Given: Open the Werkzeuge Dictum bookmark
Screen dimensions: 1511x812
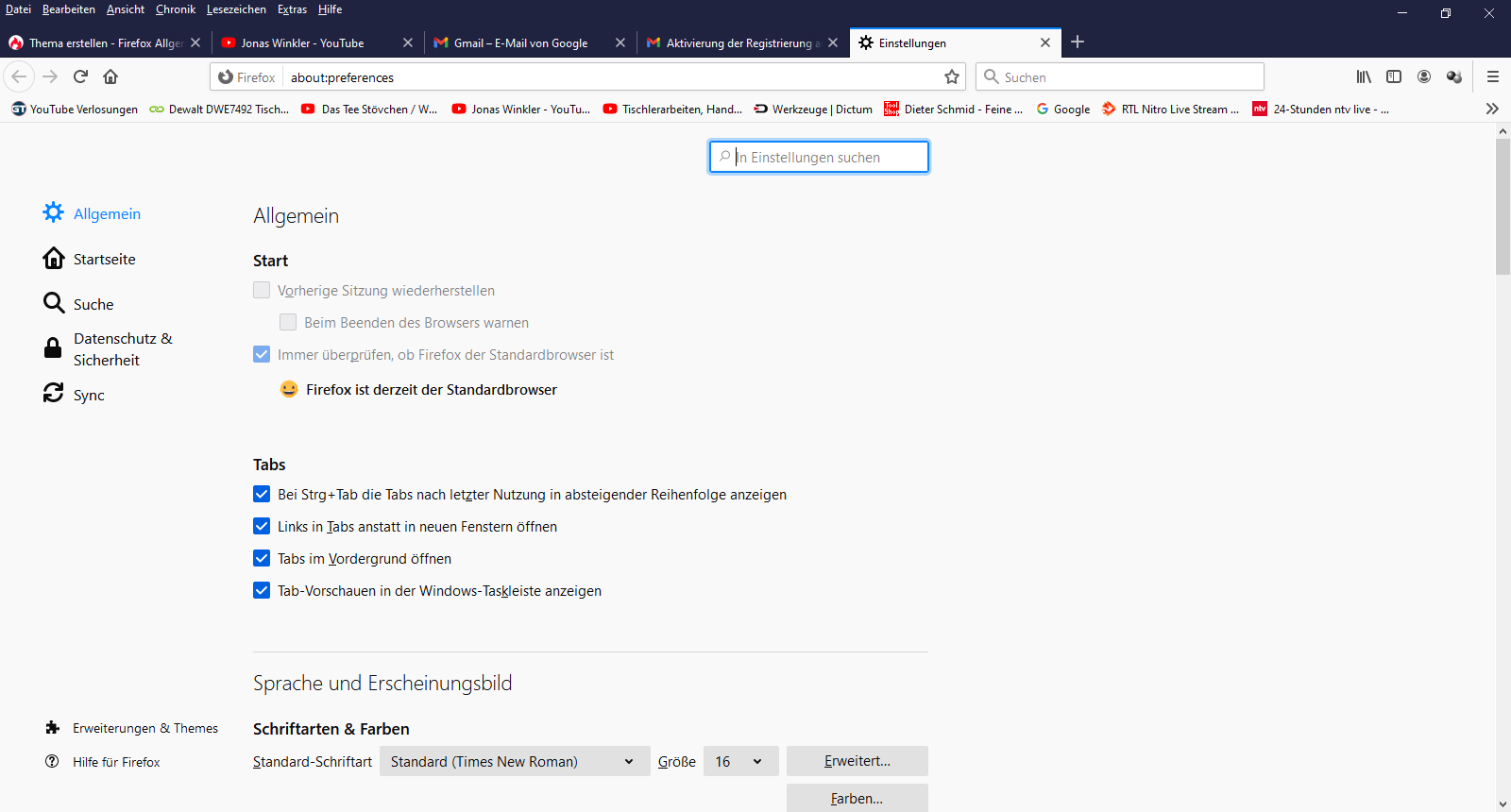Looking at the screenshot, I should pyautogui.click(x=813, y=109).
